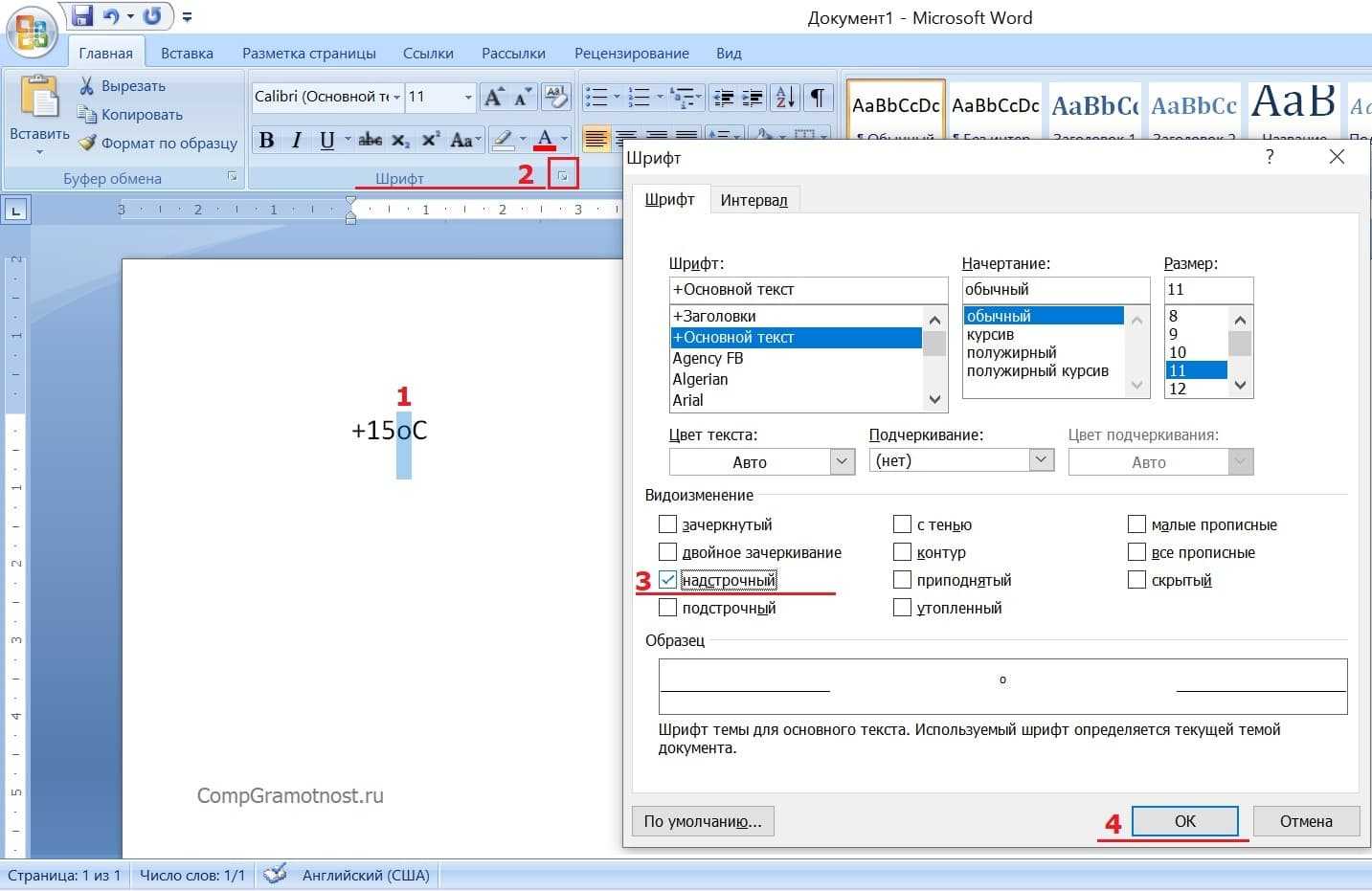Uncheck the надстрочный checkbox
Image resolution: width=1372 pixels, height=891 pixels.
coord(668,580)
